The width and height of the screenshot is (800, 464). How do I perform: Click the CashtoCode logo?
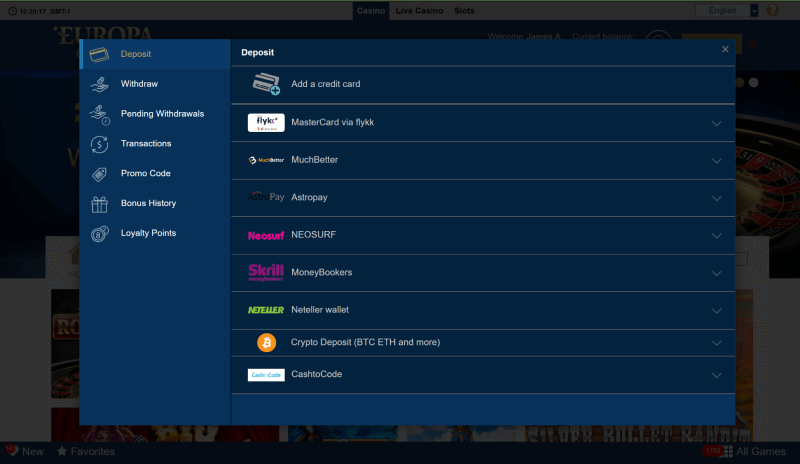(266, 375)
